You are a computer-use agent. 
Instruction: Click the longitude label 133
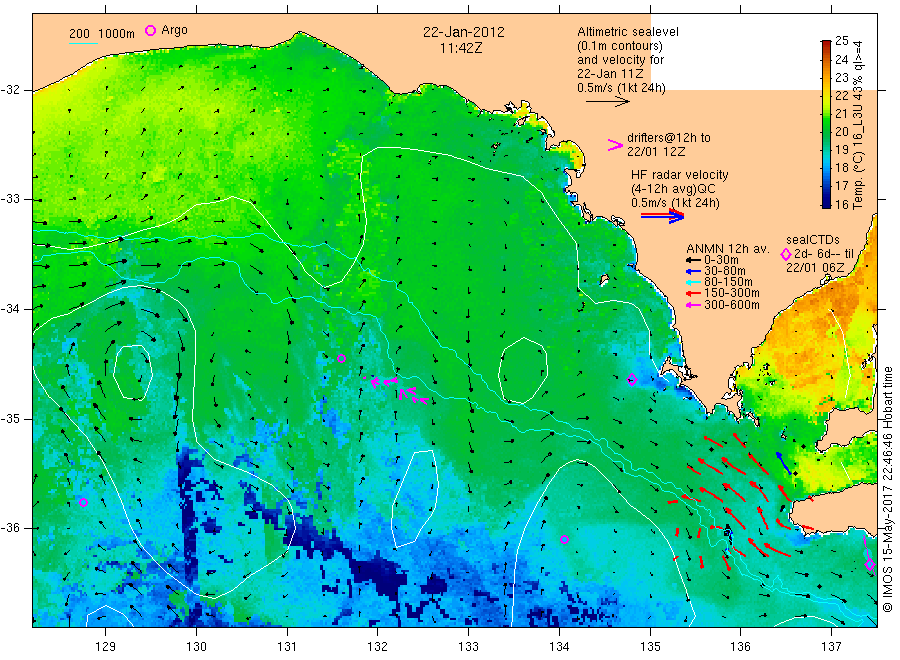468,647
